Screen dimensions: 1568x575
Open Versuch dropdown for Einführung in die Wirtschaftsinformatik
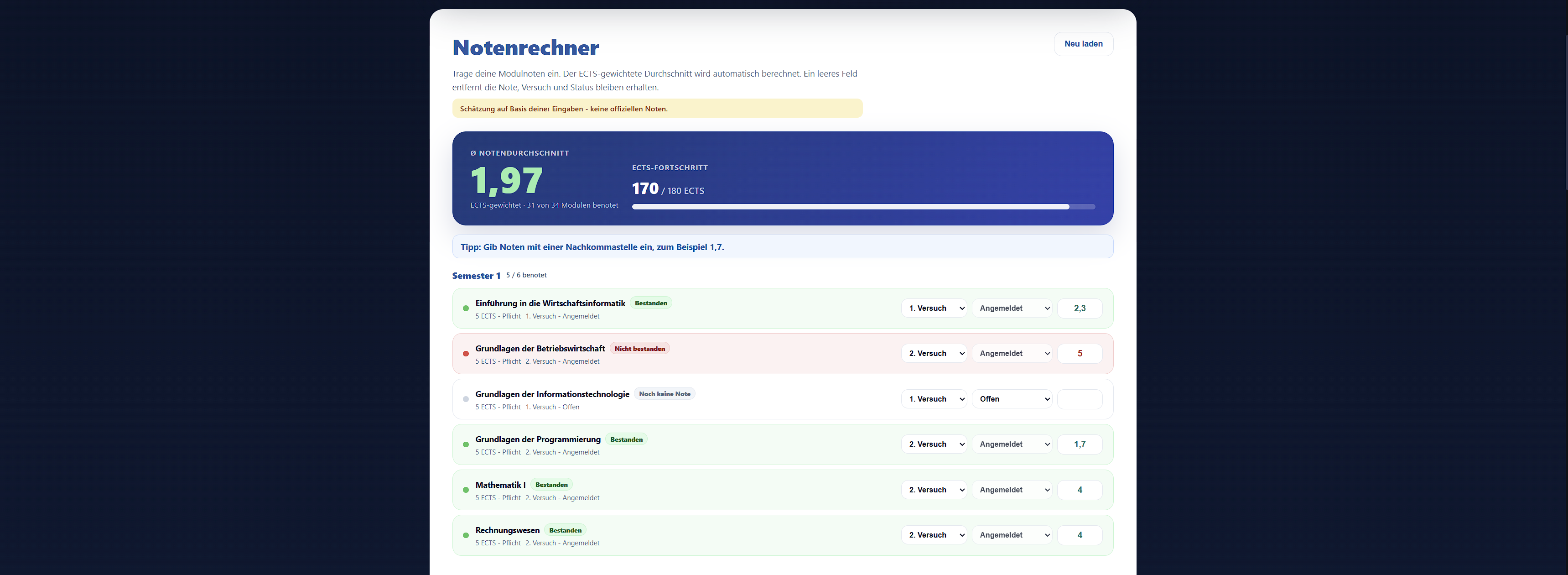[x=934, y=308]
